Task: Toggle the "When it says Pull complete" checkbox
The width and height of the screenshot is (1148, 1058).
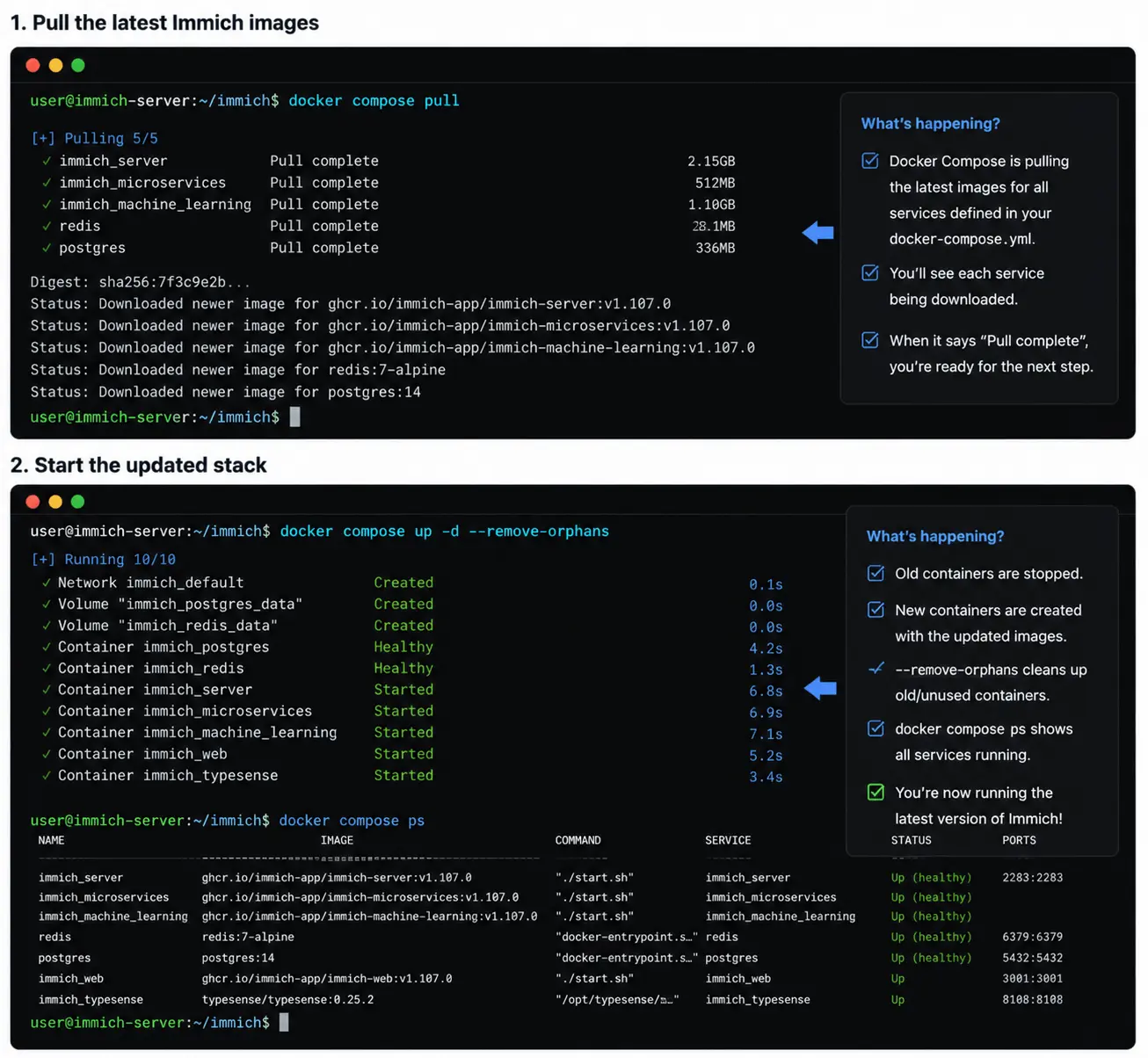Action: [x=870, y=340]
